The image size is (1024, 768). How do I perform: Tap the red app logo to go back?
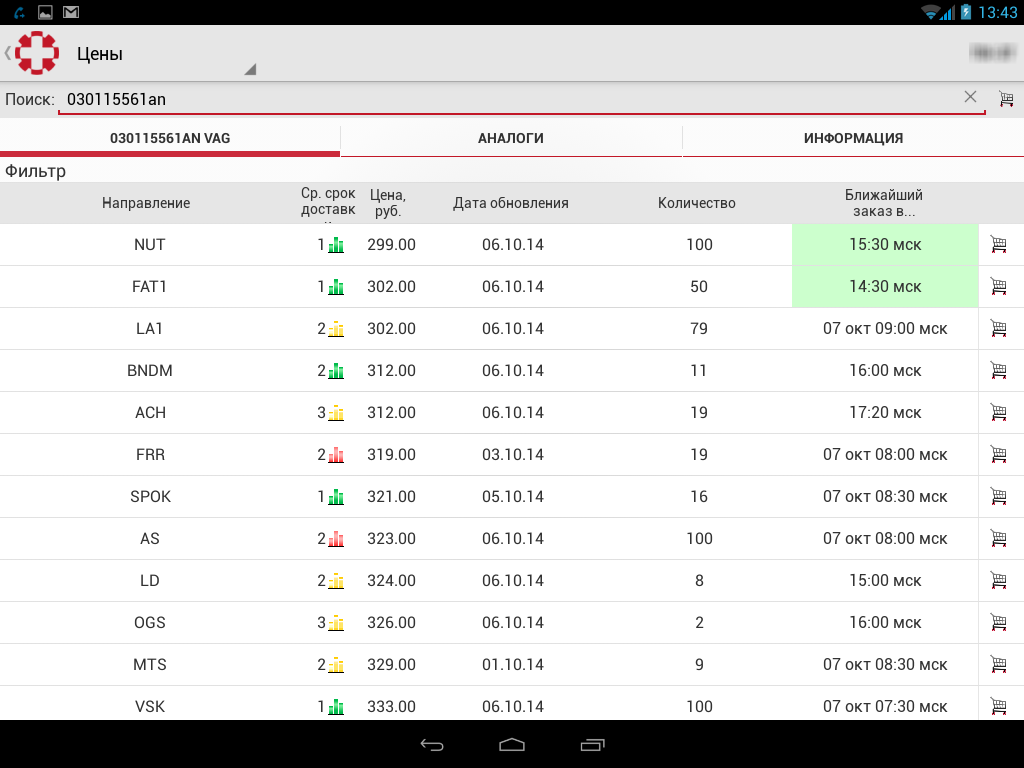click(x=37, y=53)
